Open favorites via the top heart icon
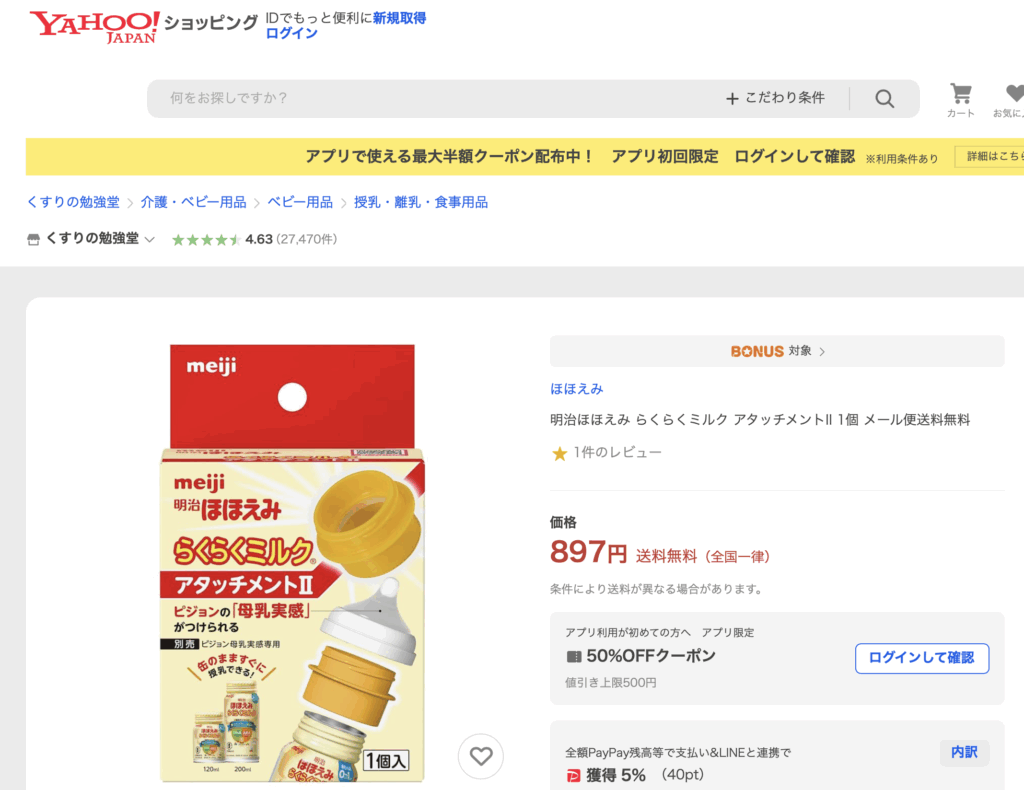 pyautogui.click(x=1013, y=94)
